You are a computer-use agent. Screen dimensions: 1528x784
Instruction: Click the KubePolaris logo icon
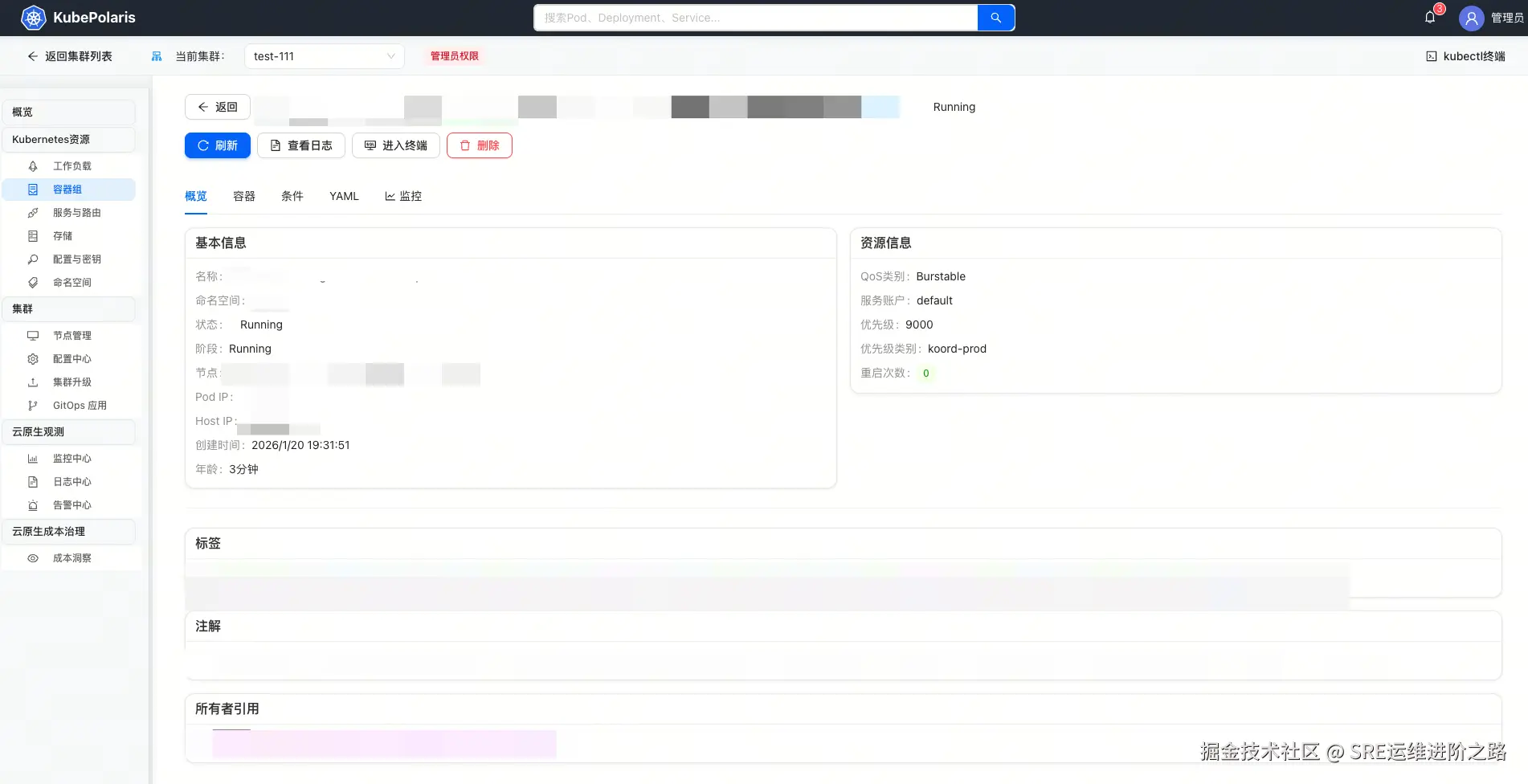pos(33,18)
